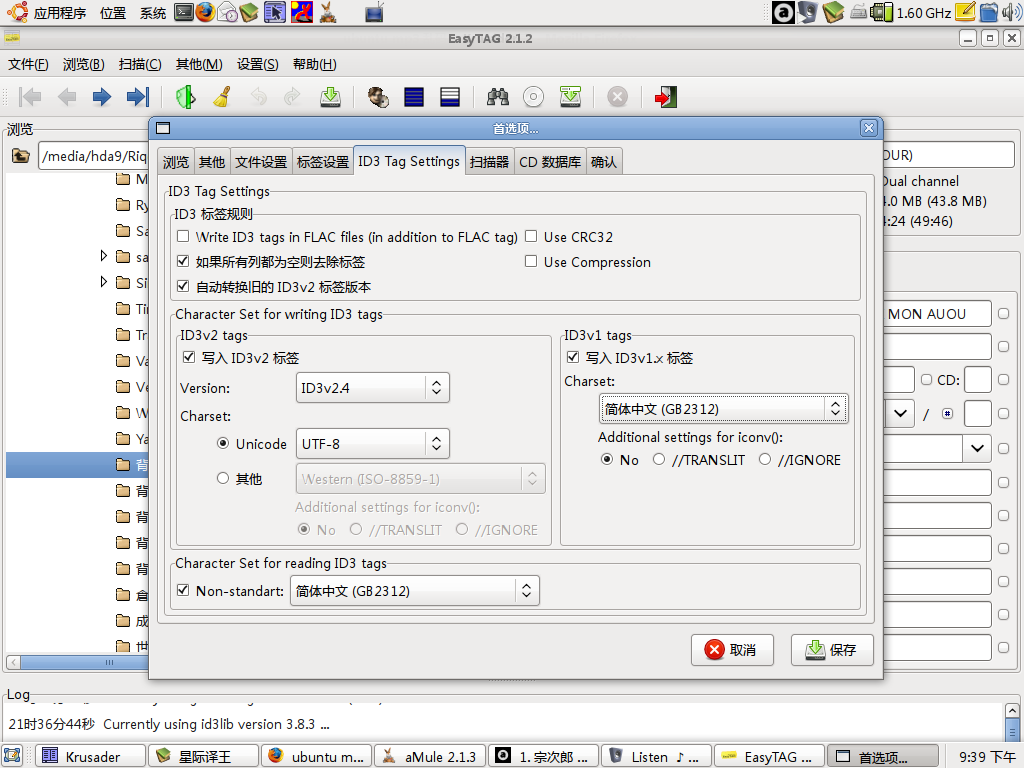Screen dimensions: 1024x768
Task: Open the 文件(F) menu
Action: (x=28, y=64)
